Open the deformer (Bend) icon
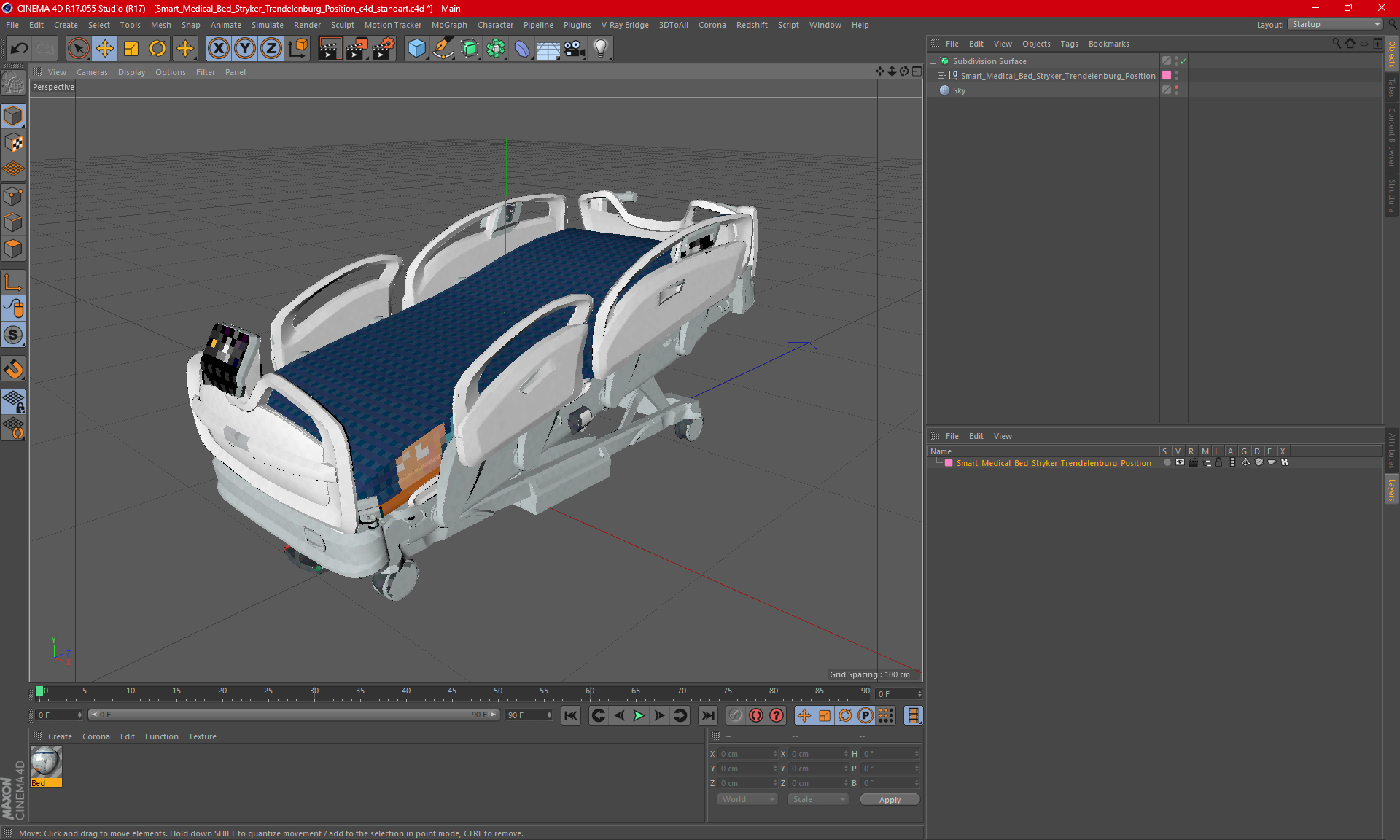Image resolution: width=1400 pixels, height=840 pixels. tap(522, 49)
